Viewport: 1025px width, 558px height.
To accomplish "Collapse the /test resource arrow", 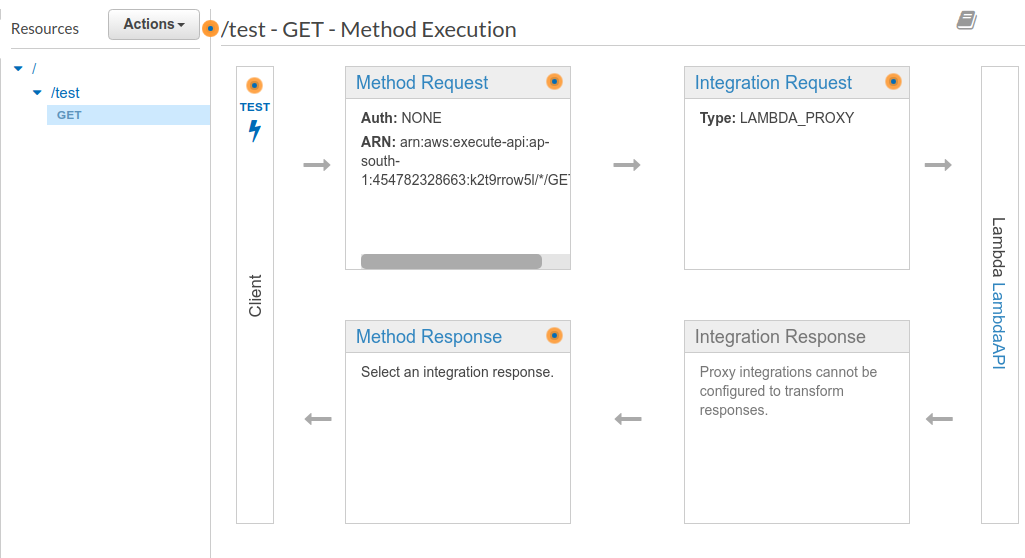I will coord(37,93).
